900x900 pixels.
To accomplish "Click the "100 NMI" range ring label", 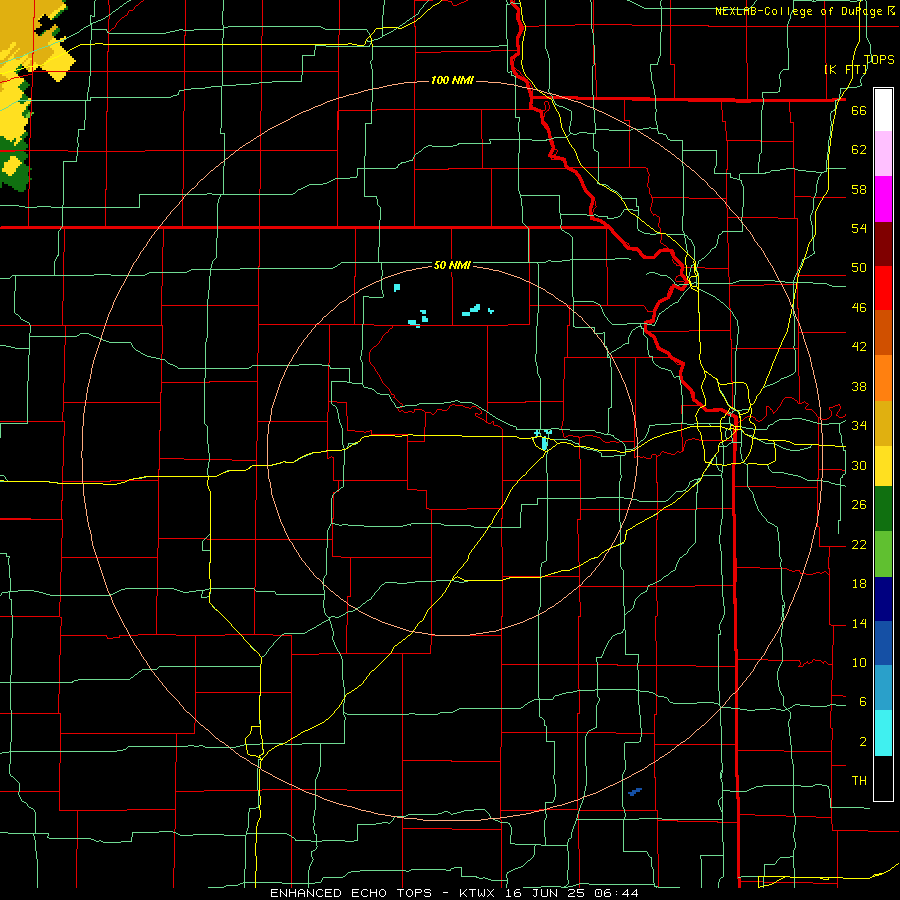I will 452,80.
